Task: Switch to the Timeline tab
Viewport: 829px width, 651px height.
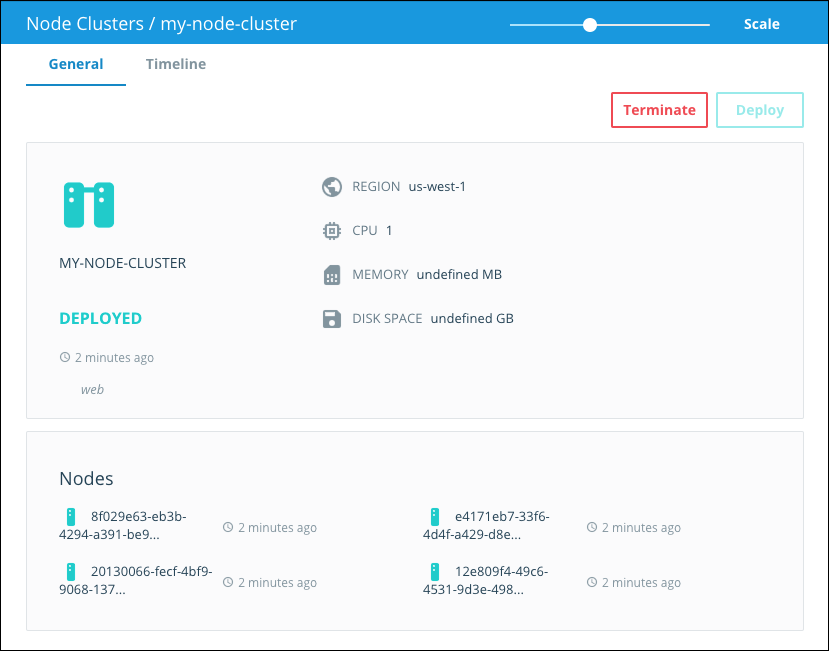Action: pos(175,63)
